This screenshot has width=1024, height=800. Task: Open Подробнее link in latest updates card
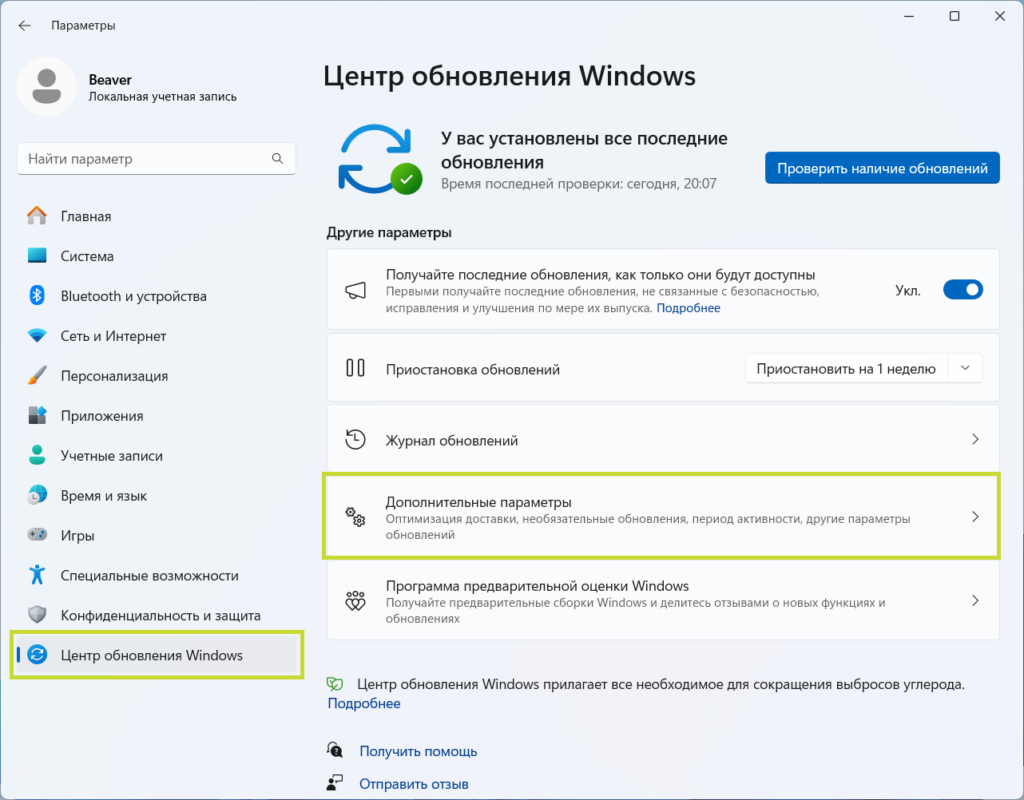tap(688, 308)
